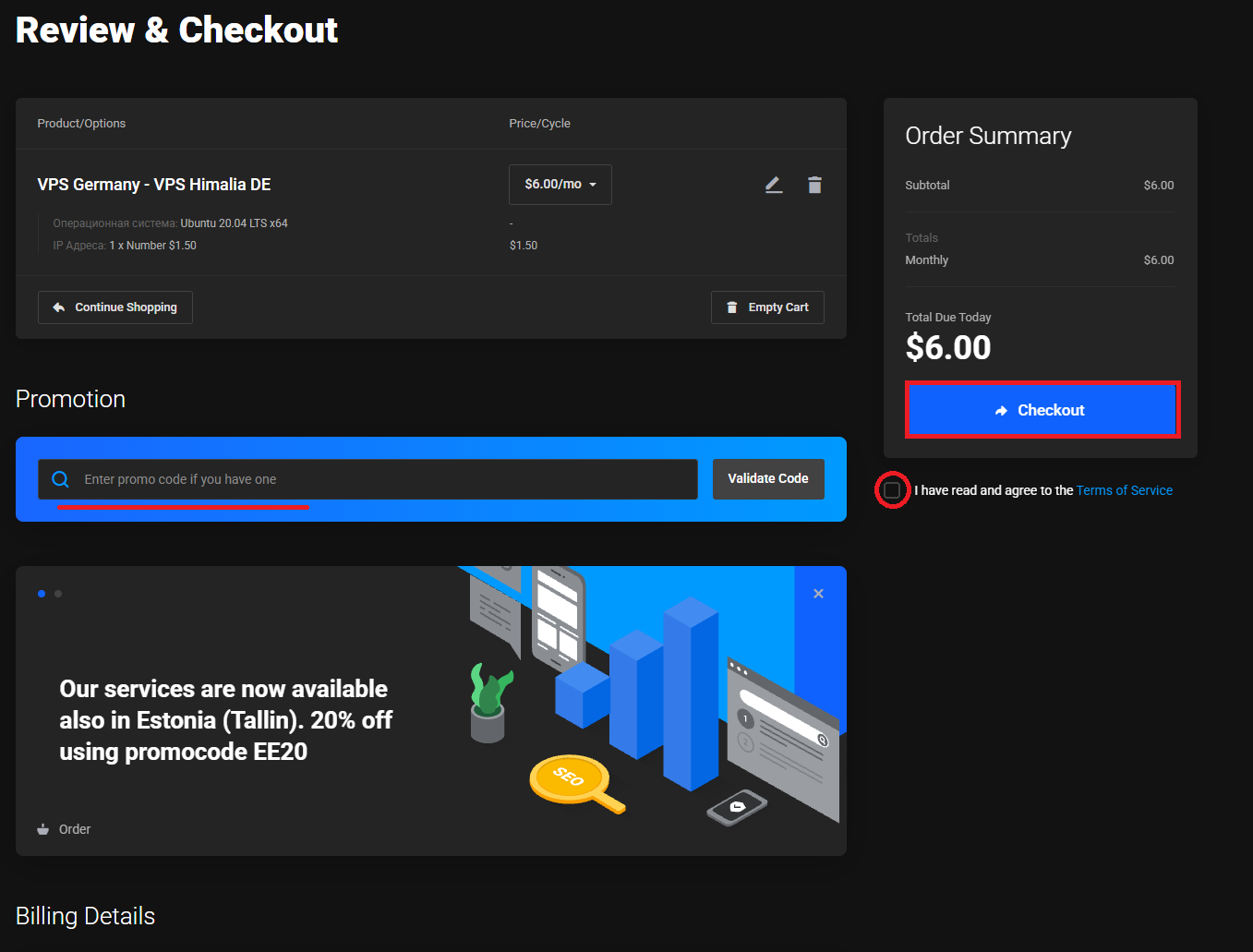
Task: Click Continue Shopping button
Action: click(x=115, y=307)
